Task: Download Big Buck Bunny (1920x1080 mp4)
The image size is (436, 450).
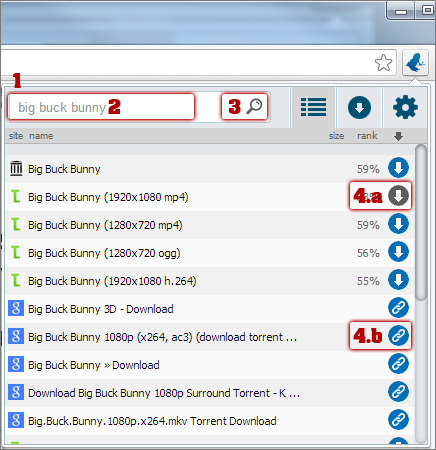Action: 398,196
